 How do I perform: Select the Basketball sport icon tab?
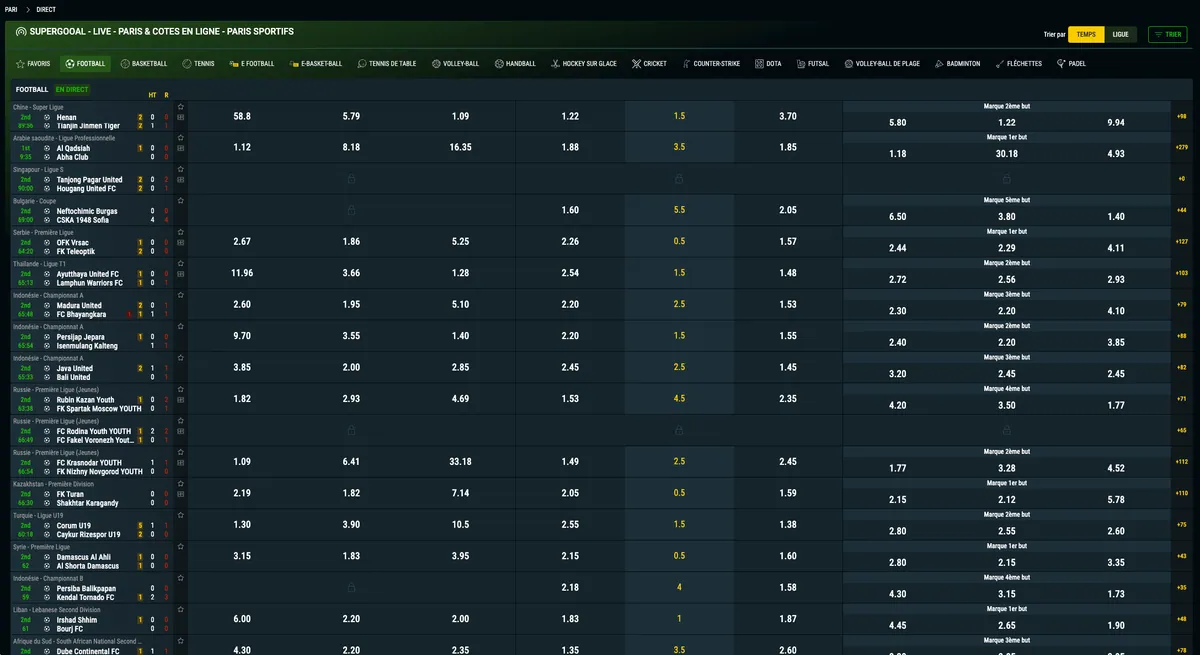click(144, 64)
